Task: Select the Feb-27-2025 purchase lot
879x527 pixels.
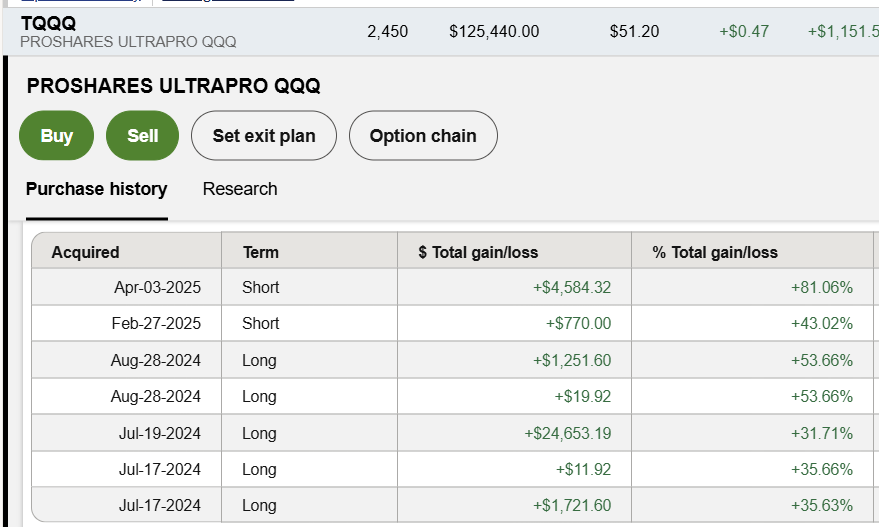Action: [156, 324]
